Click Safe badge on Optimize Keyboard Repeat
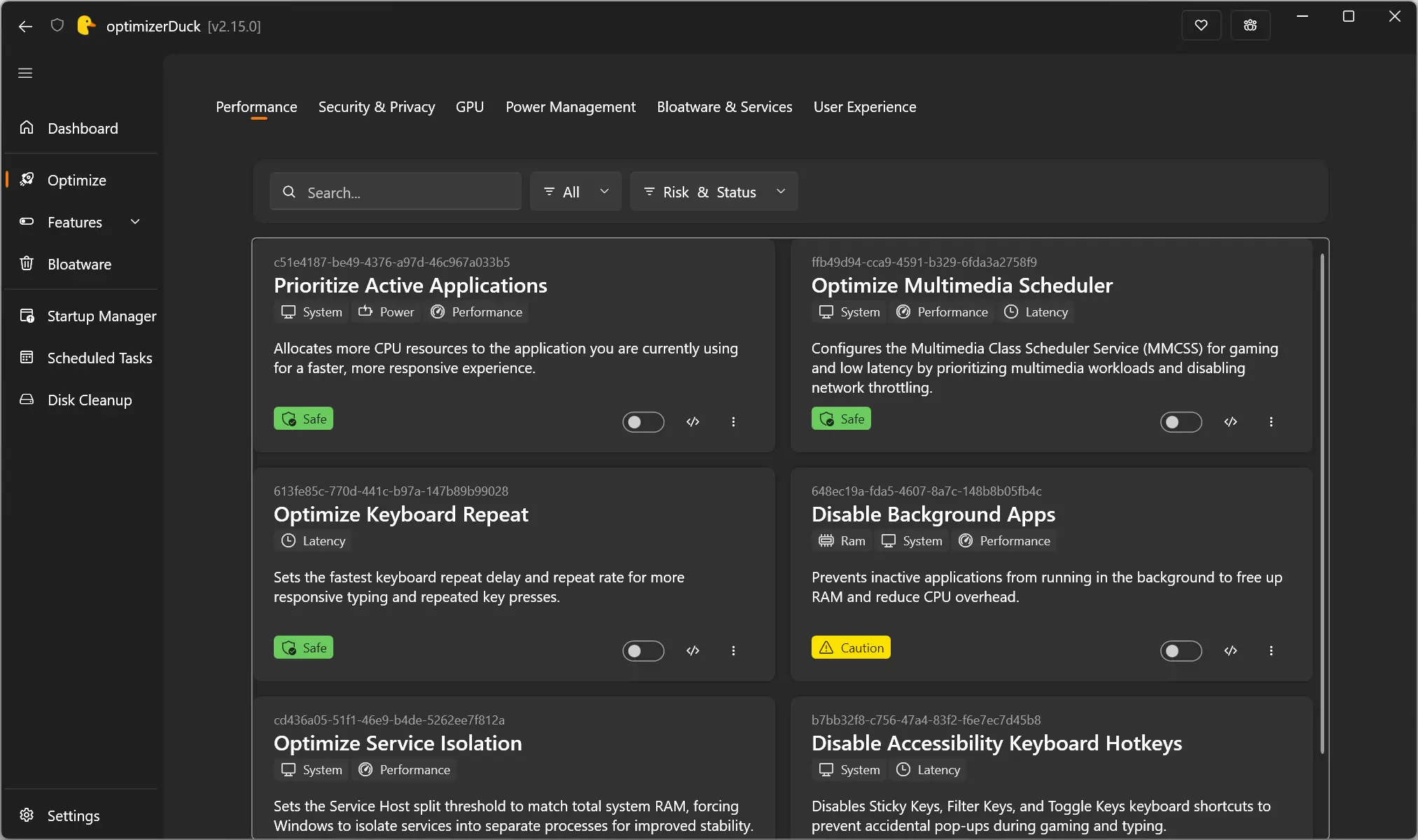This screenshot has width=1418, height=840. (x=303, y=647)
